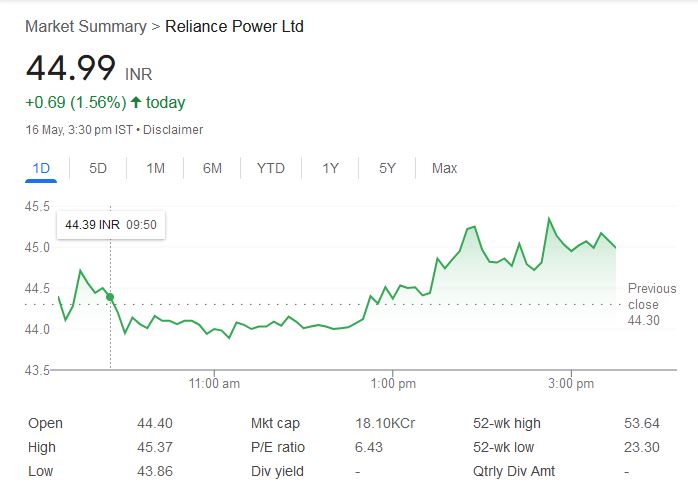Switch to the 5Y range tab

[x=387, y=168]
